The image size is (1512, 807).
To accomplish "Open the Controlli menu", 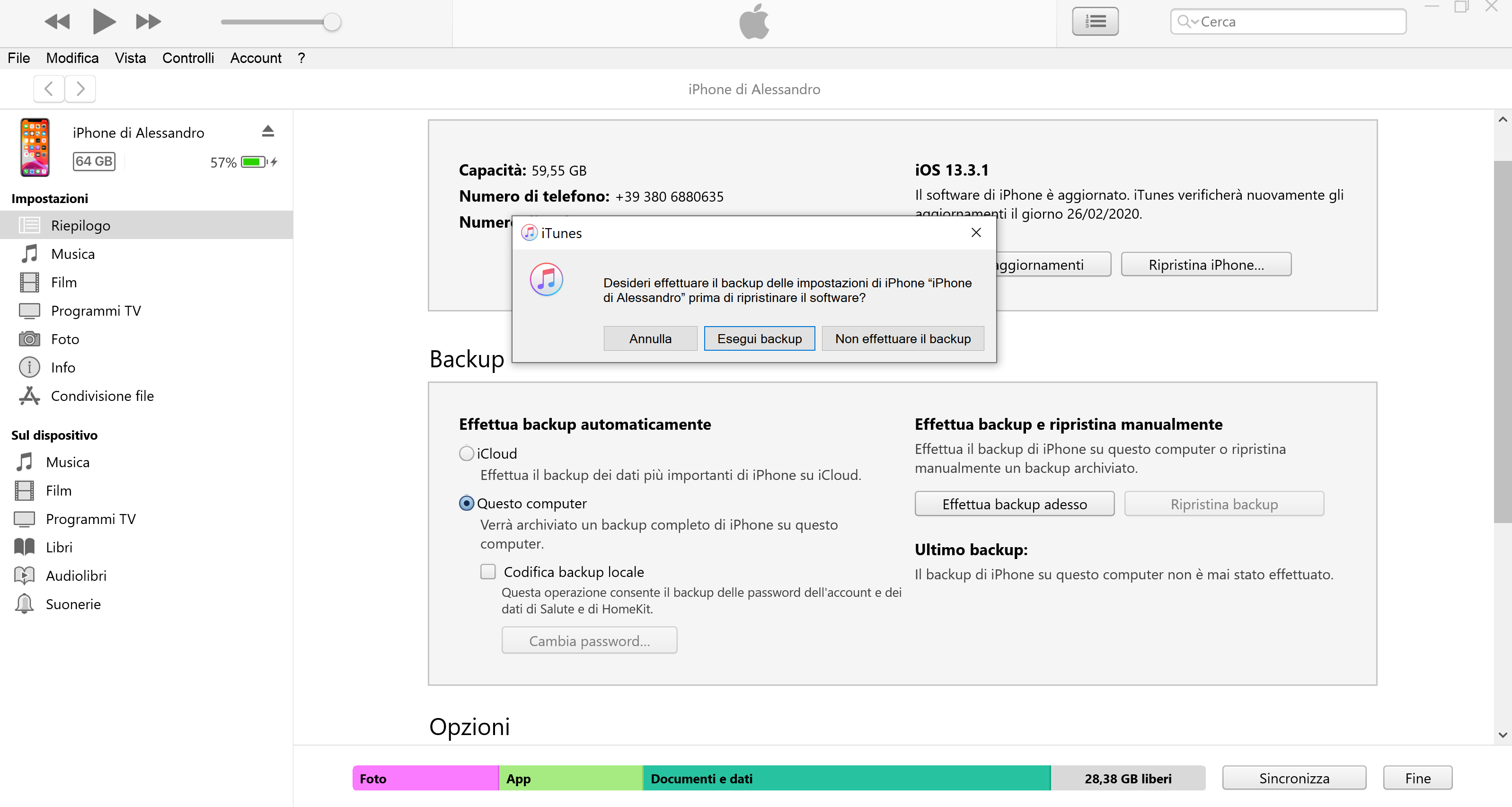I will tap(188, 58).
